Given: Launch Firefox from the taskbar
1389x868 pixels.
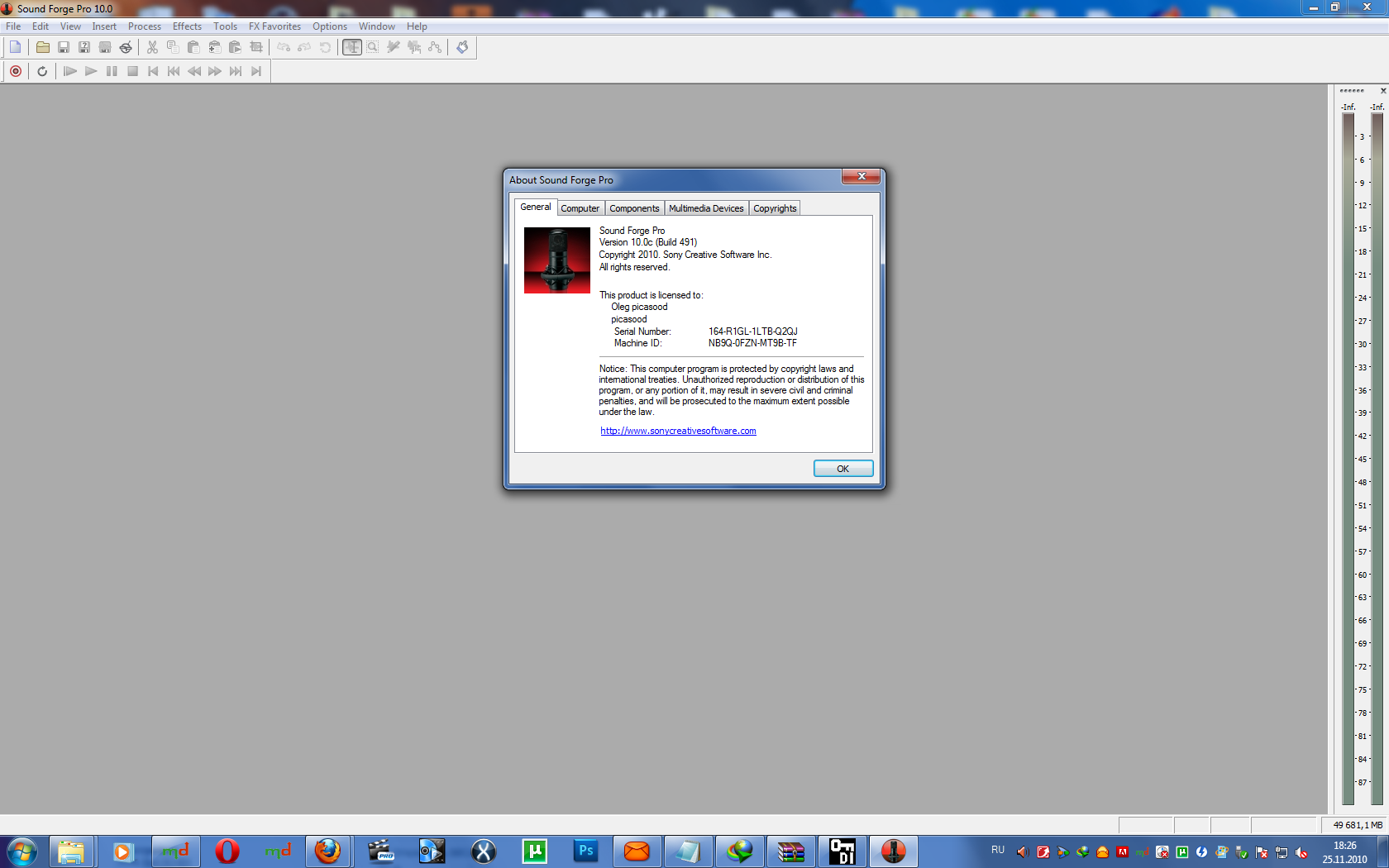Looking at the screenshot, I should tap(328, 851).
